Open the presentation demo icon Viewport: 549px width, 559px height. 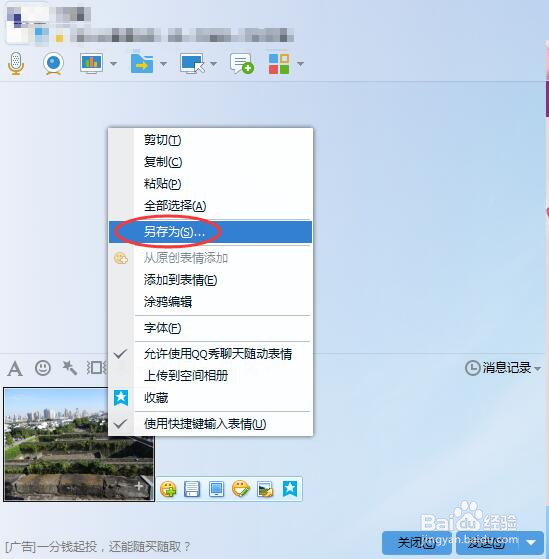pos(92,63)
